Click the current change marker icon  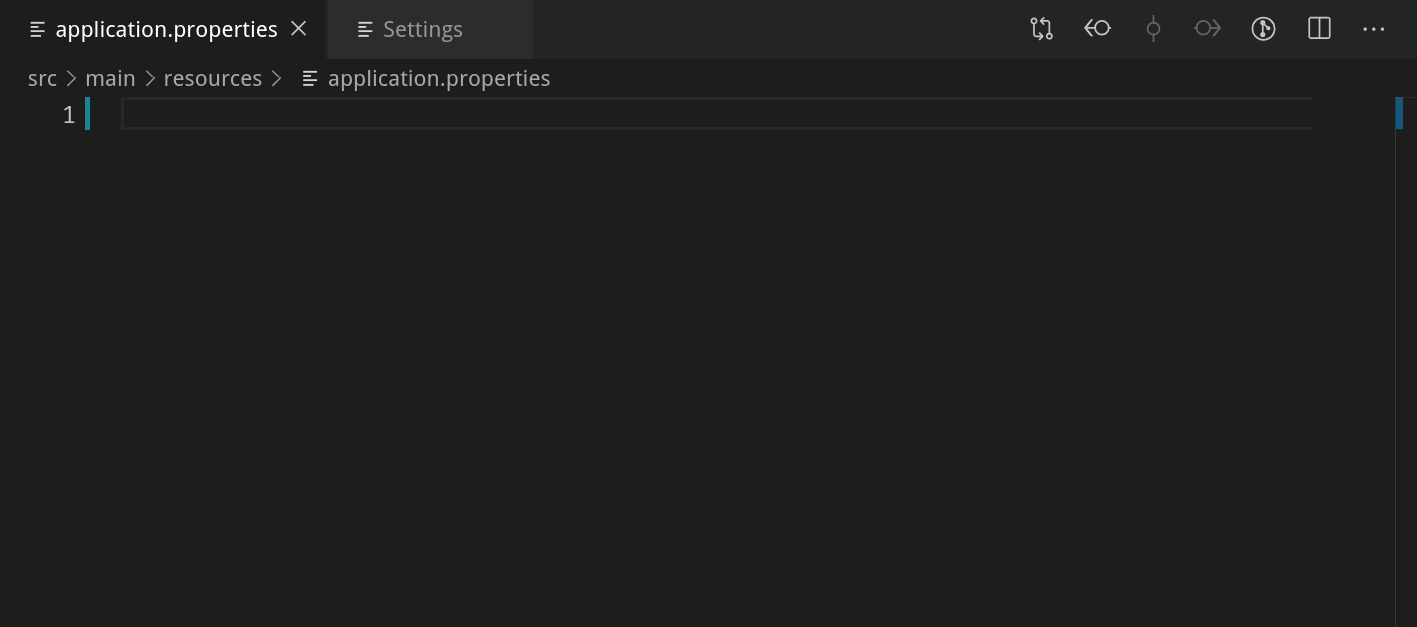point(1152,28)
